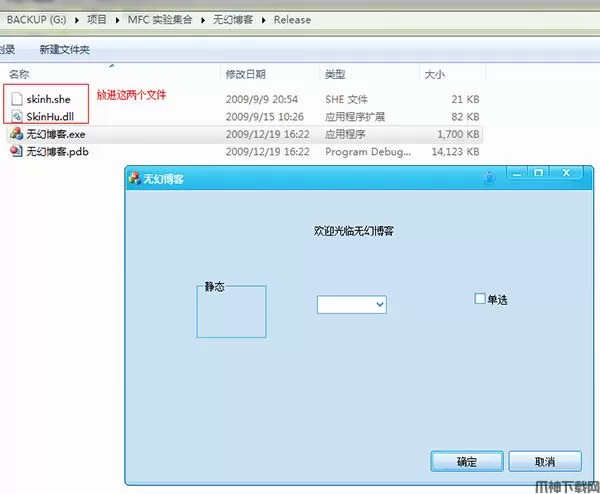Click date 2009/9/15 10:26
The height and width of the screenshot is (494, 600).
pos(265,117)
